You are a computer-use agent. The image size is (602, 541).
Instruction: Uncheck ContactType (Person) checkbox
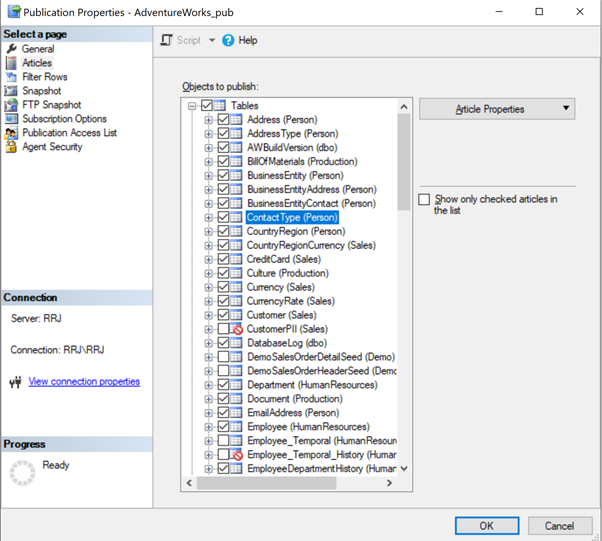(x=223, y=217)
